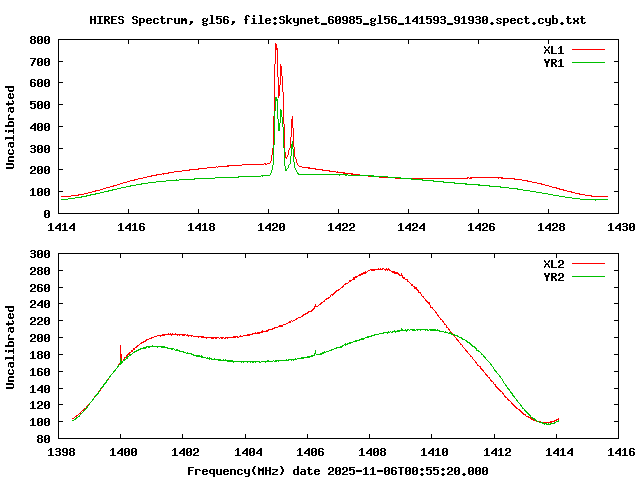640x480 pixels.
Task: Click the 1408 frequency tick label
Action: click(x=372, y=452)
